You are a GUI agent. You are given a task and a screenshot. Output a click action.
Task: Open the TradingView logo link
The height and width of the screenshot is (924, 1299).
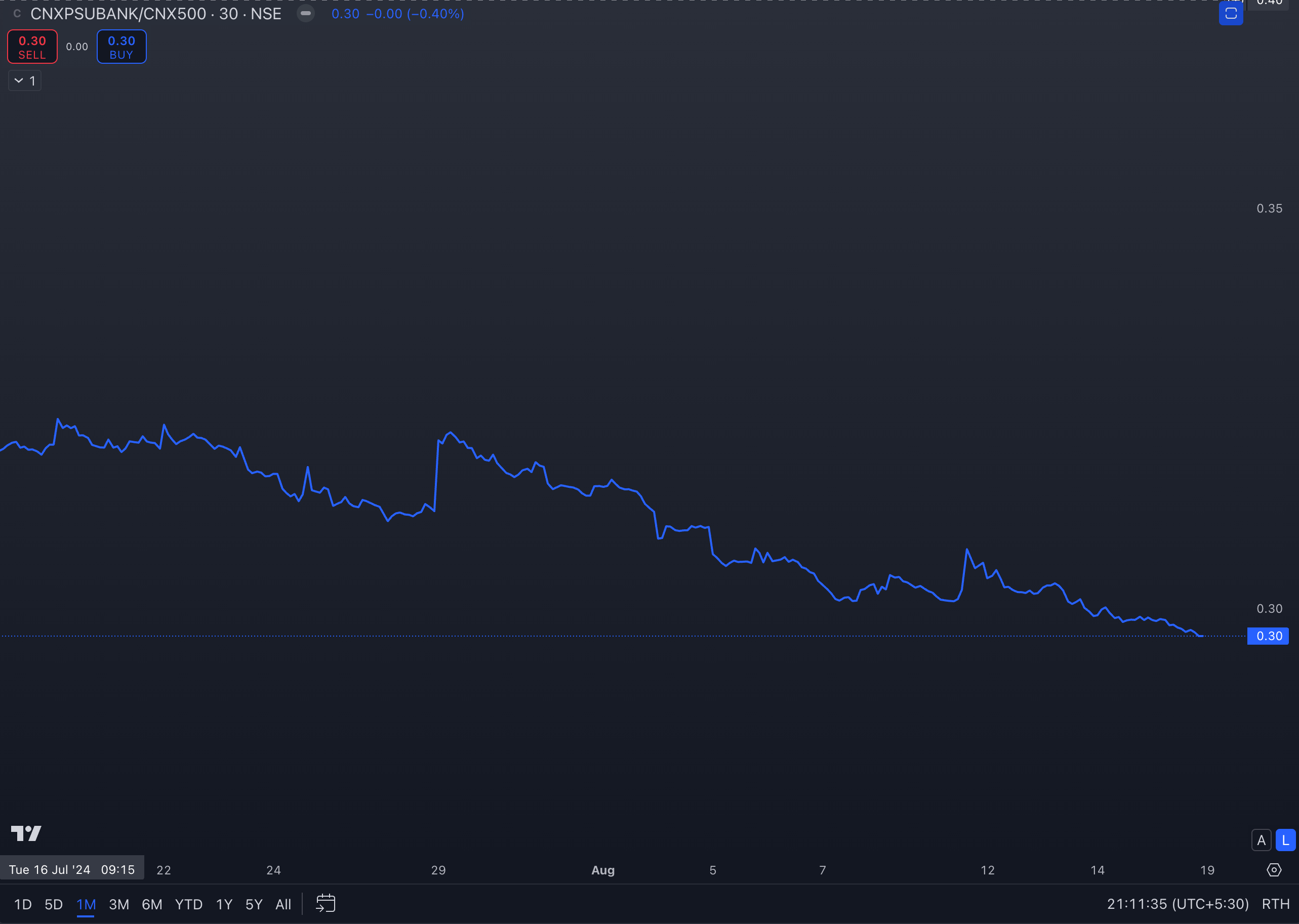pos(26,833)
